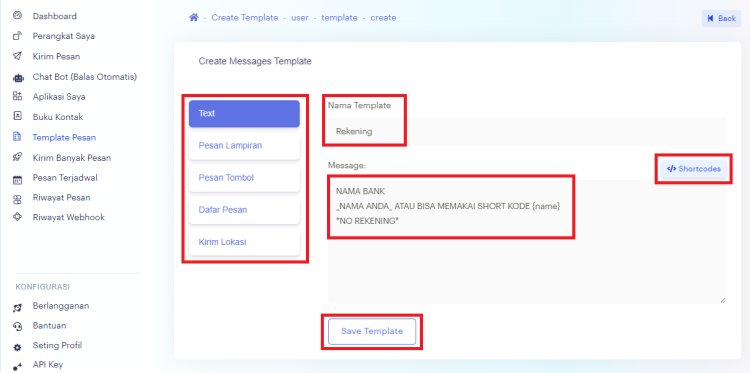Image resolution: width=750 pixels, height=373 pixels.
Task: Click the API Key icon
Action: 17,367
